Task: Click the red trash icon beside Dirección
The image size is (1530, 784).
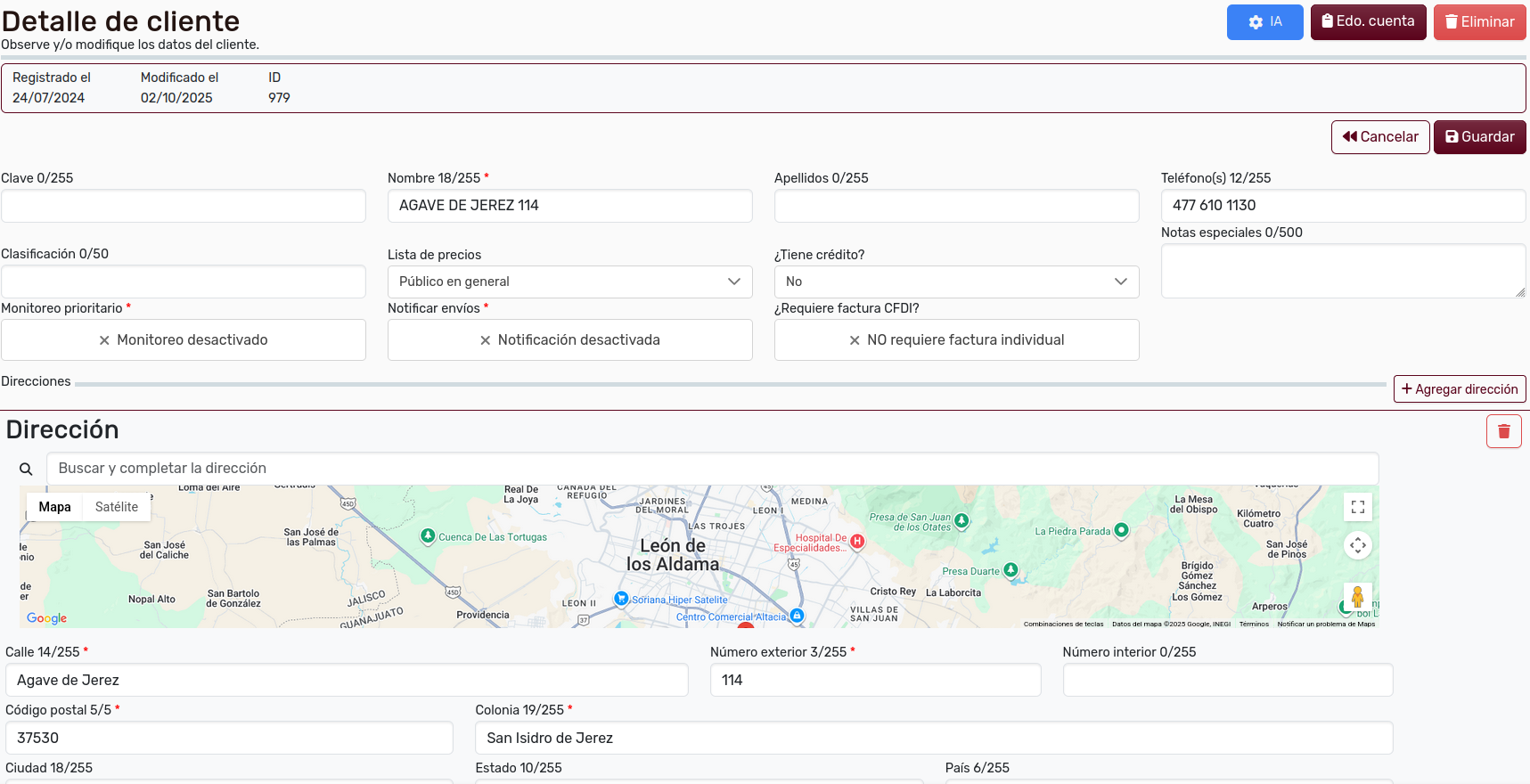Action: (x=1503, y=431)
